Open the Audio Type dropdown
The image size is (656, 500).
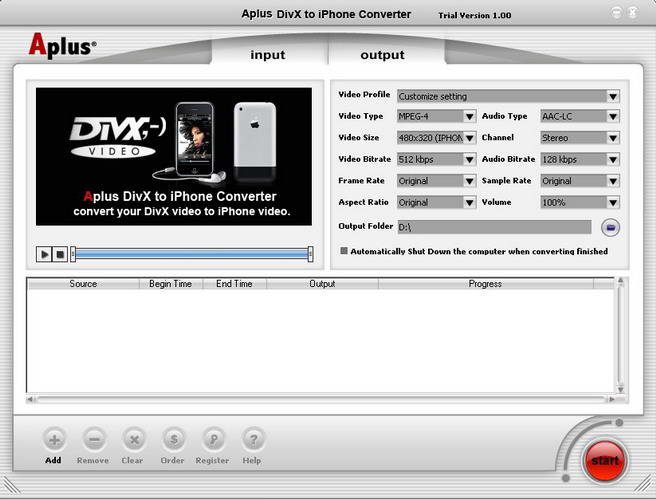[613, 116]
